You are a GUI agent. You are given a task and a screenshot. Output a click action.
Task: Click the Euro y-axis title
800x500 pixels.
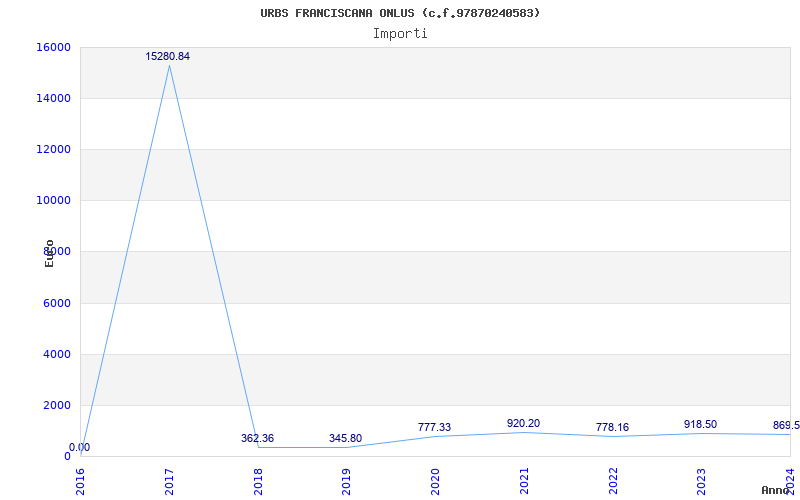49,253
